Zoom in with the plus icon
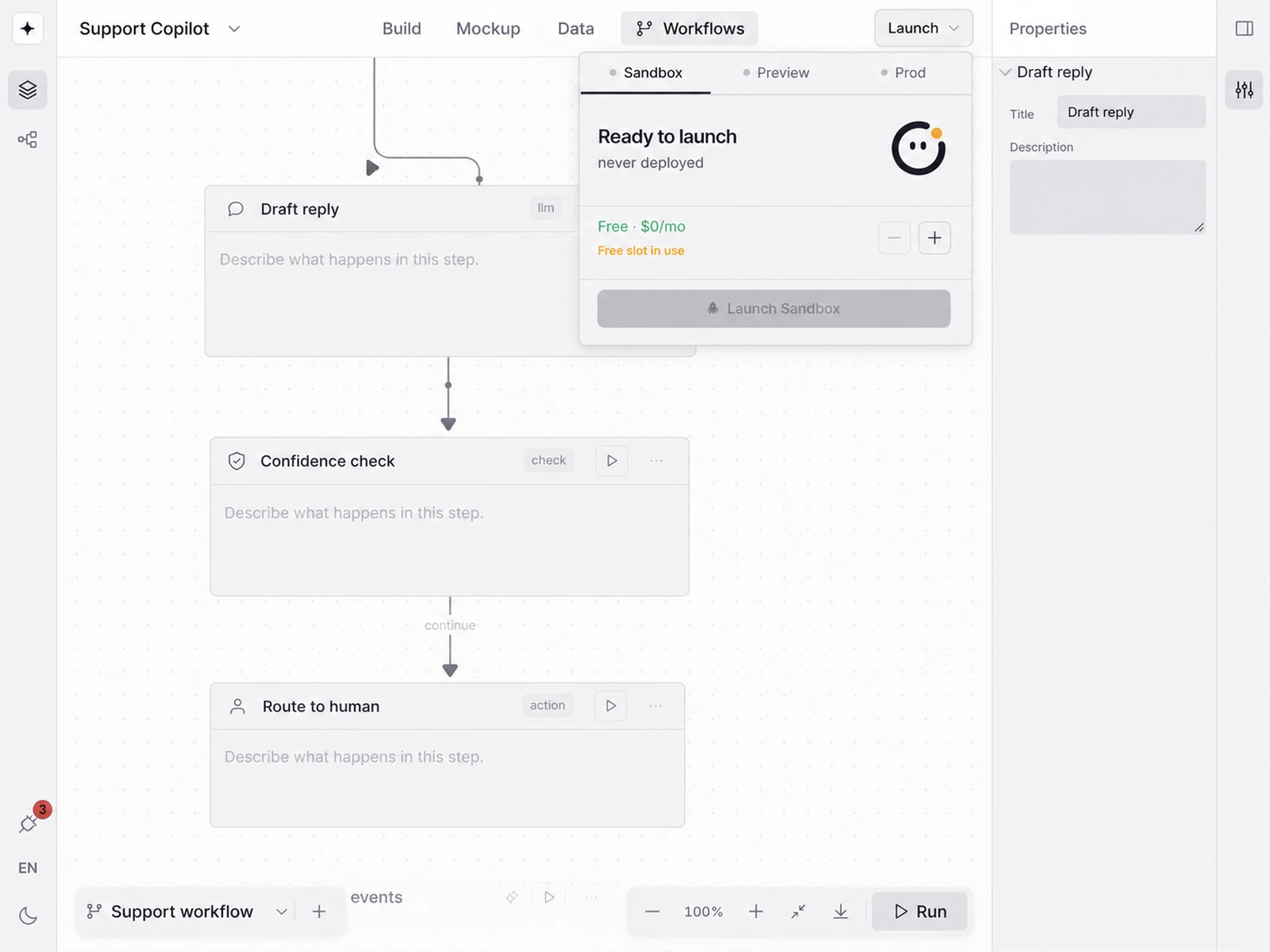 tap(756, 912)
